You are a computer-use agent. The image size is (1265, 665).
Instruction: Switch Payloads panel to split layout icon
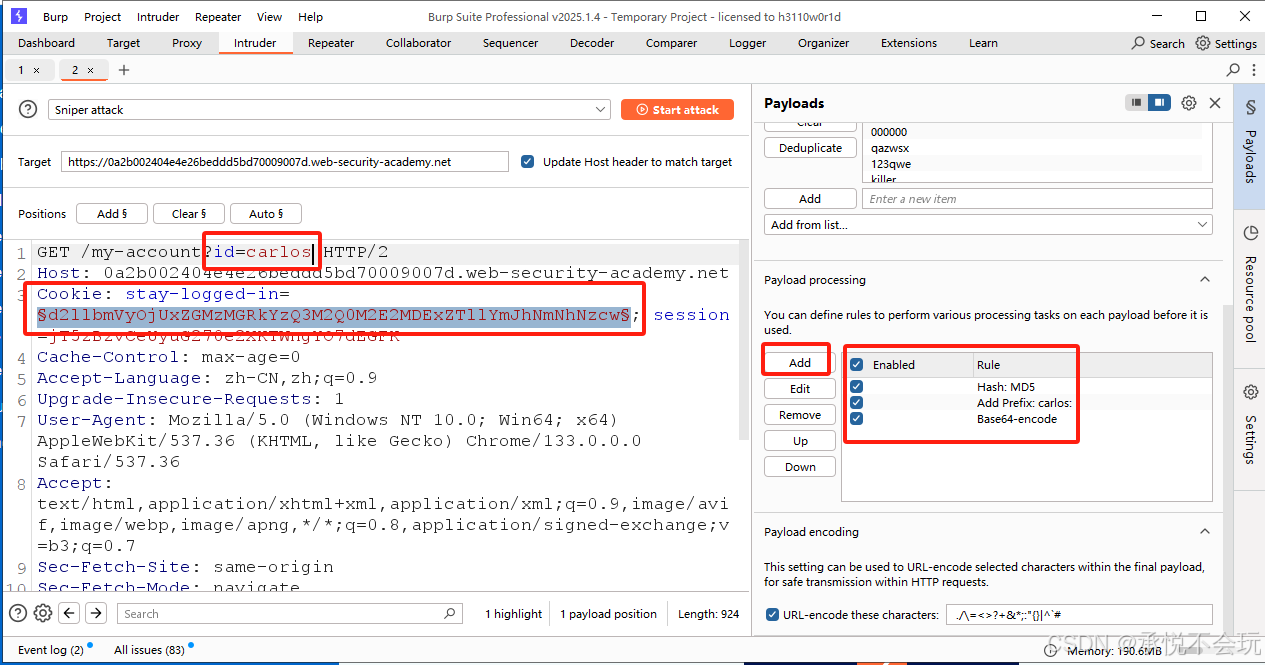[x=1159, y=103]
